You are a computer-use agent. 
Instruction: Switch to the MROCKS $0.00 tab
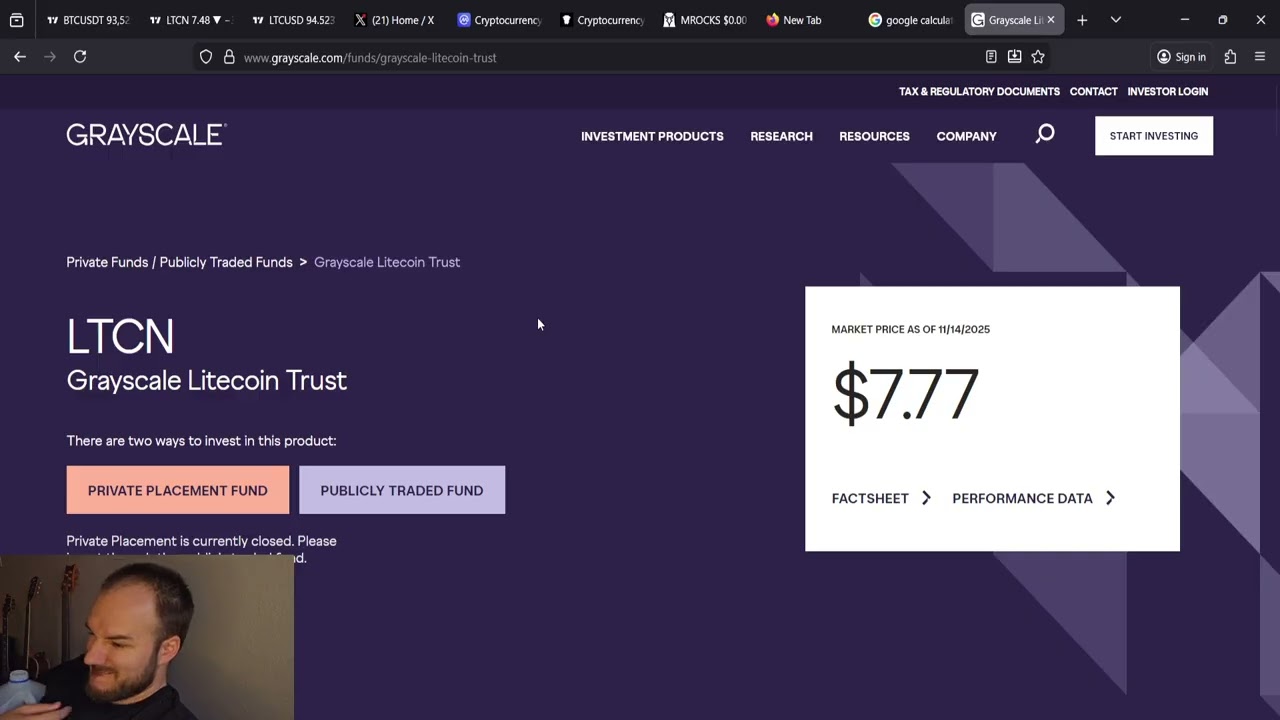tap(704, 20)
